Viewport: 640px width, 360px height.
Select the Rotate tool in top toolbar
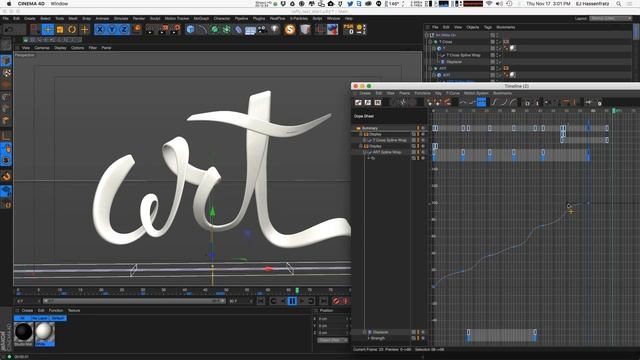[x=72, y=29]
